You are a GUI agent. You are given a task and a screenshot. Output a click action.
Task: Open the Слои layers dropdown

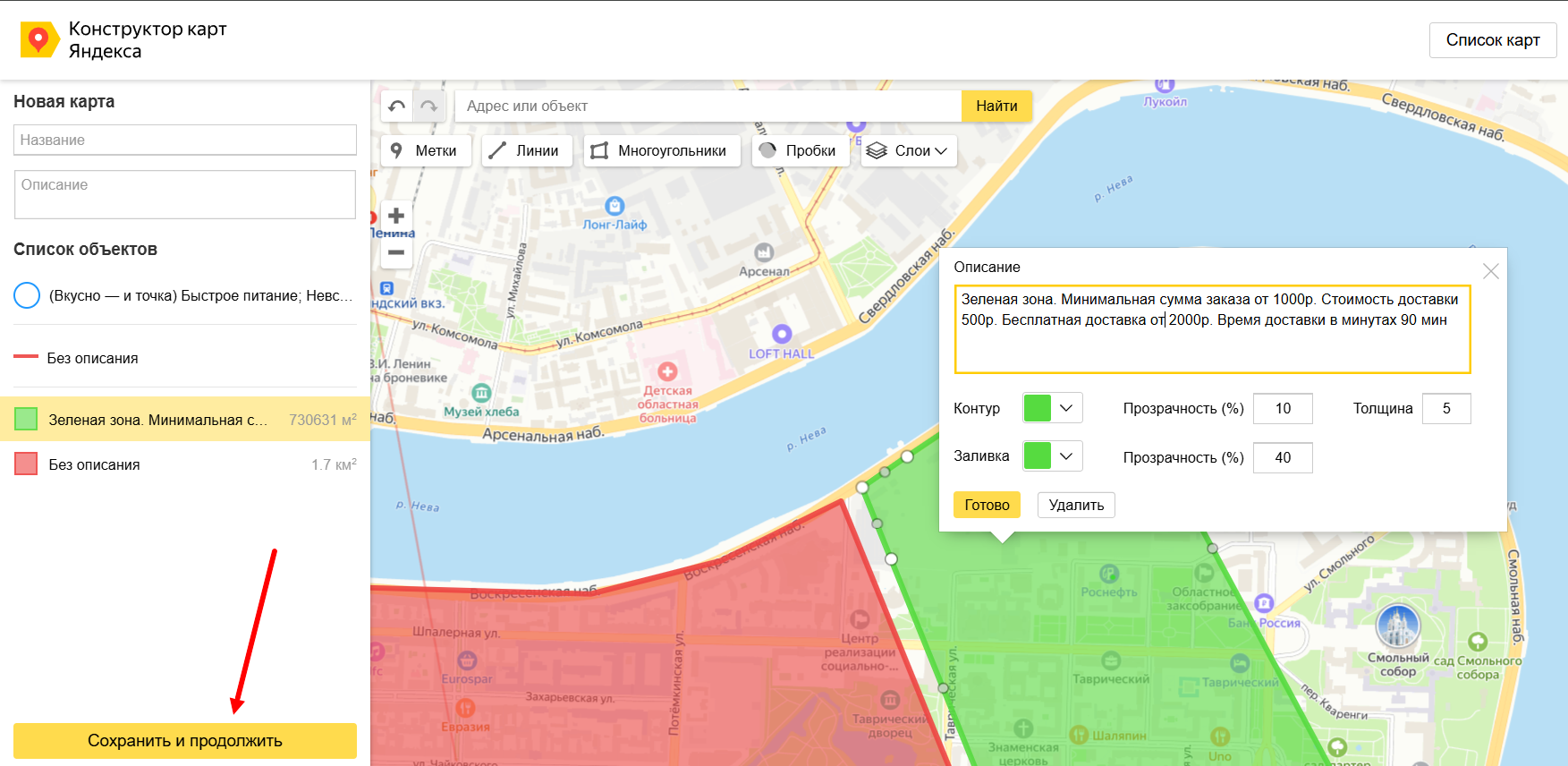909,150
